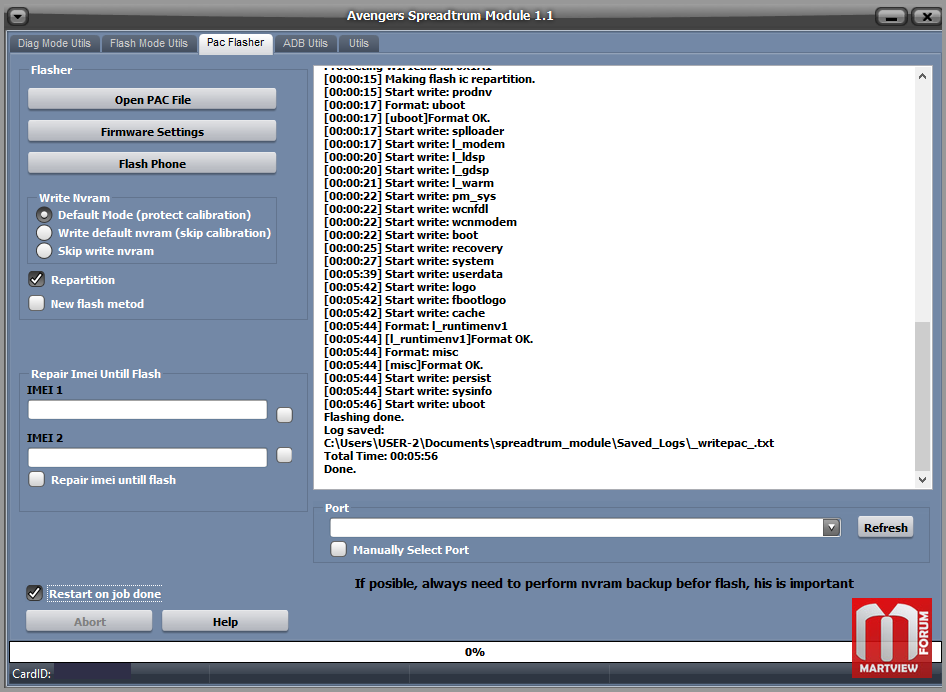
Task: Switch to the Diag Mode Utils tab
Action: (54, 43)
